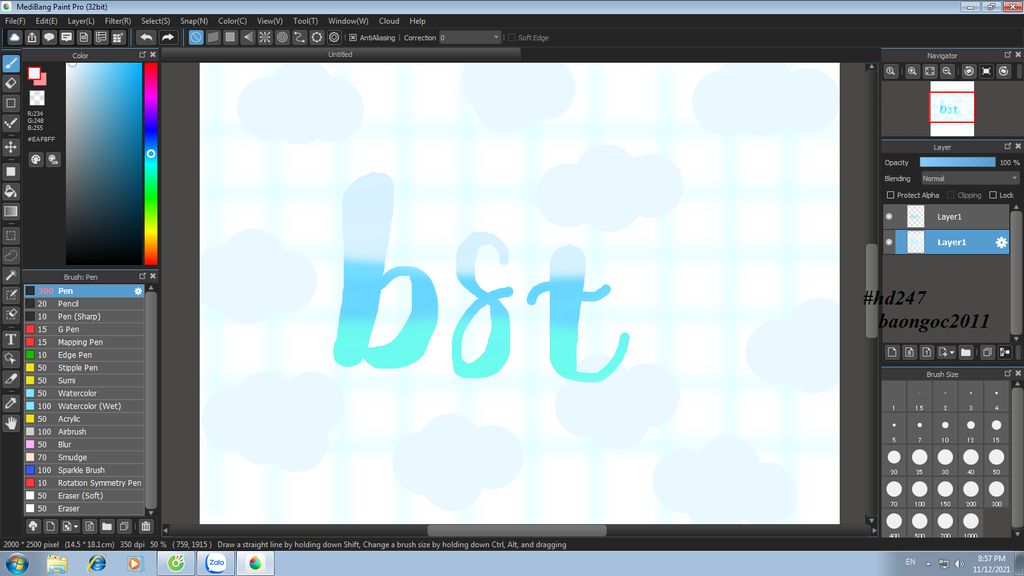
Task: Select the Eraser (Soft) brush
Action: pyautogui.click(x=84, y=496)
